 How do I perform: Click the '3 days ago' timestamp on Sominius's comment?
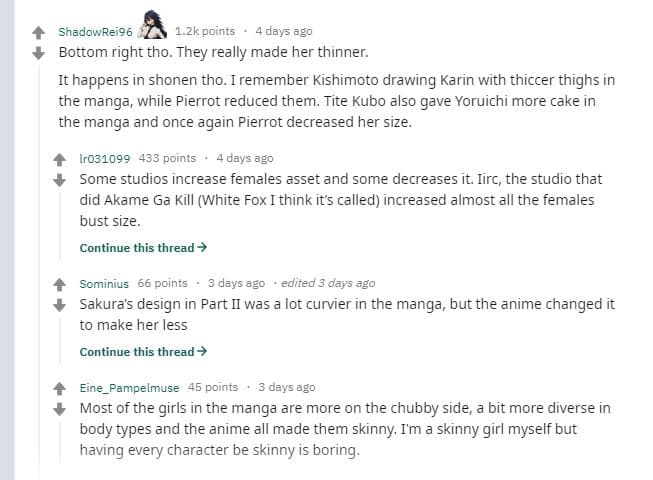click(236, 283)
